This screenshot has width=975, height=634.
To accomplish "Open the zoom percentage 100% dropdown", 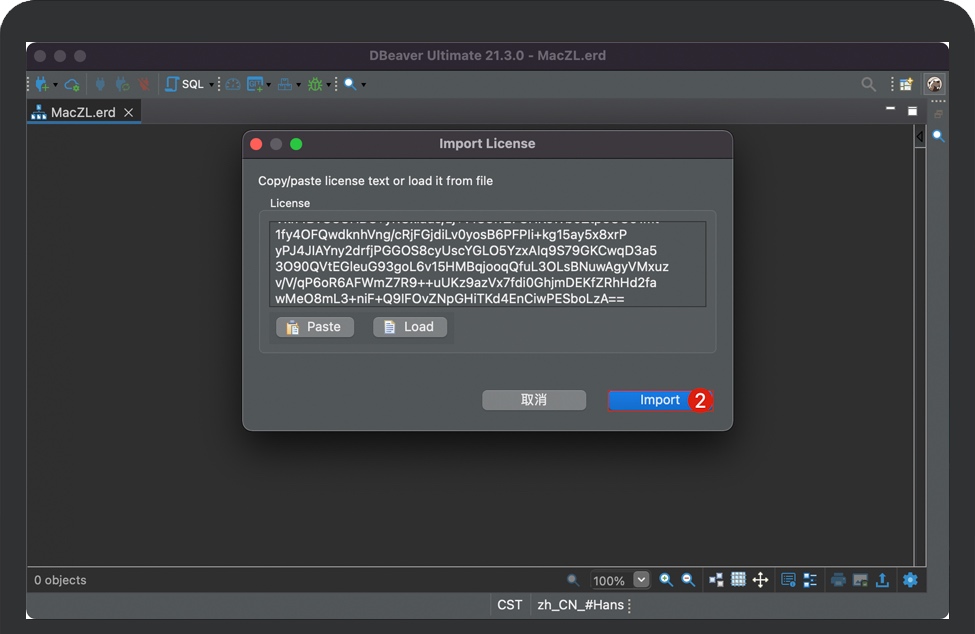I will (x=641, y=580).
